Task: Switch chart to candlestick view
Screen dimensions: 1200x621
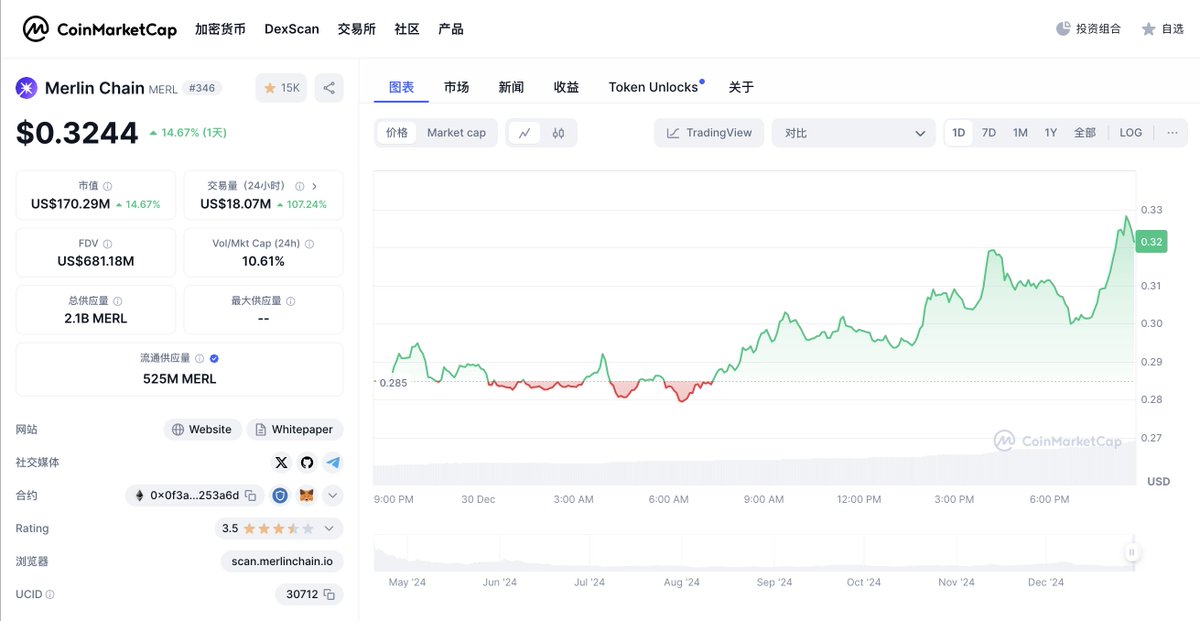Action: 559,133
